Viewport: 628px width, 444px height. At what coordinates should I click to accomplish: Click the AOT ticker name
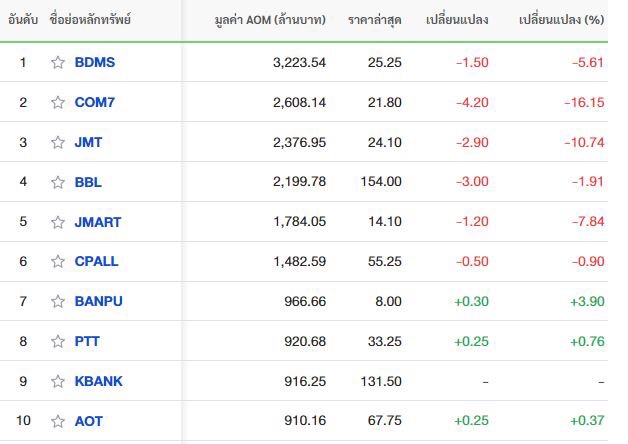tap(88, 421)
